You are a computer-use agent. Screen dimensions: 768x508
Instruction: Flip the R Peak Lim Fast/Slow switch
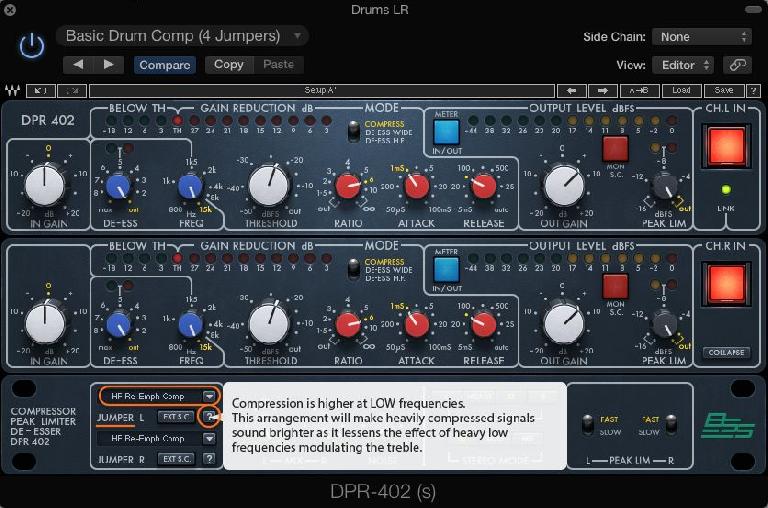[671, 425]
